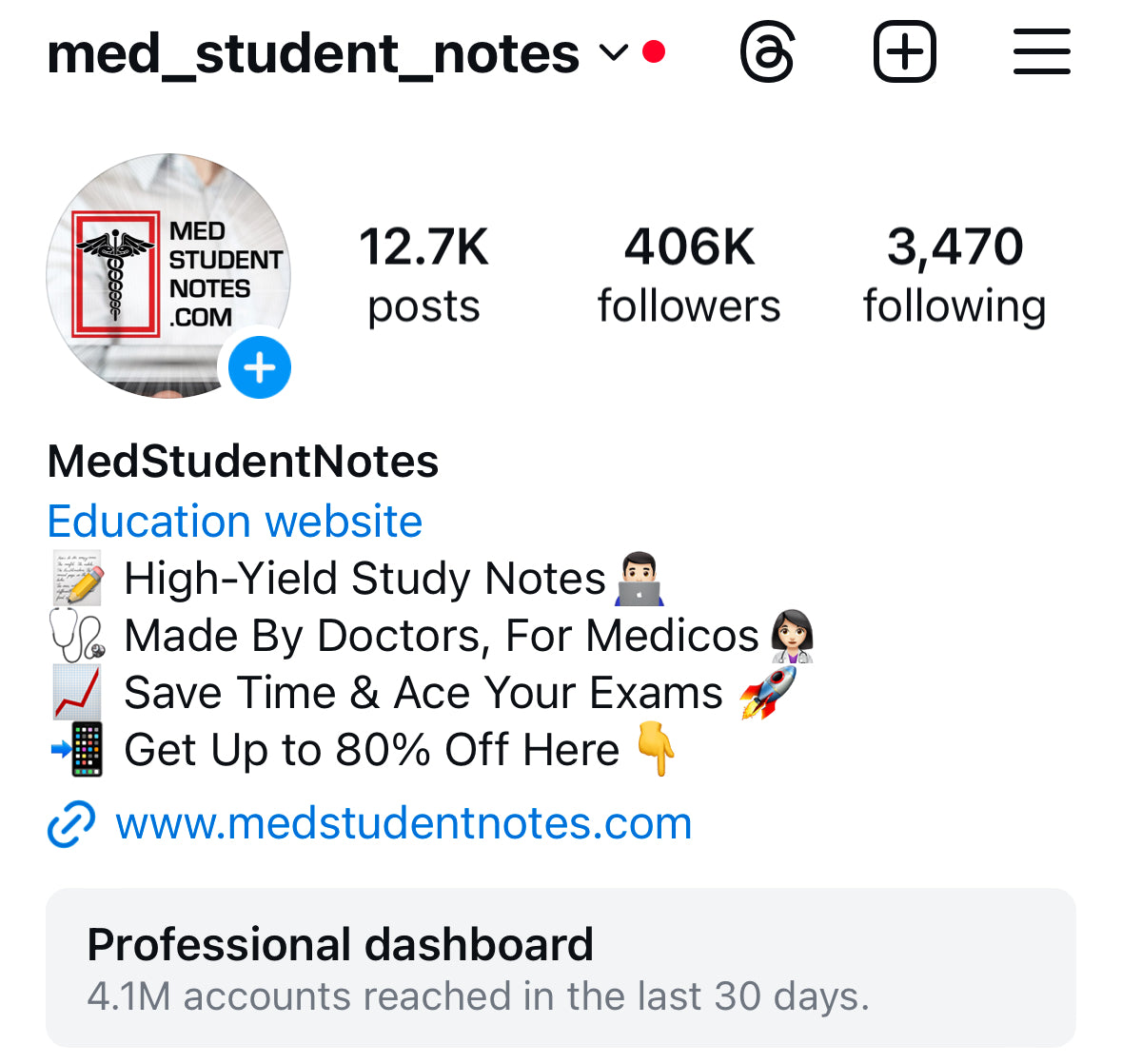Tap the 'Get Up to 80% Off Here' line
Viewport: 1122px width, 1064px height.
pos(371,750)
